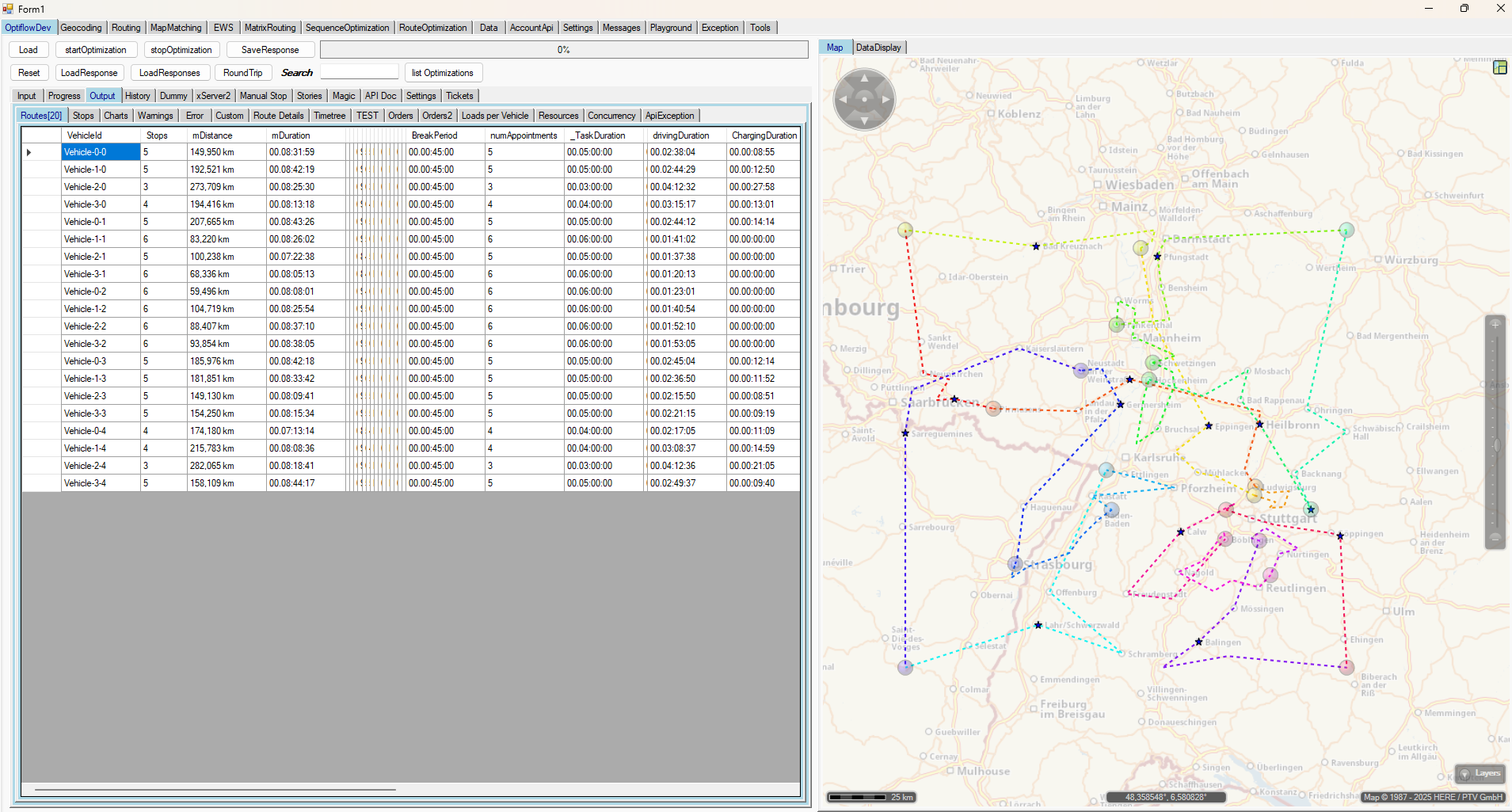Click the Search text input field
This screenshot has height=812, width=1512.
click(359, 73)
